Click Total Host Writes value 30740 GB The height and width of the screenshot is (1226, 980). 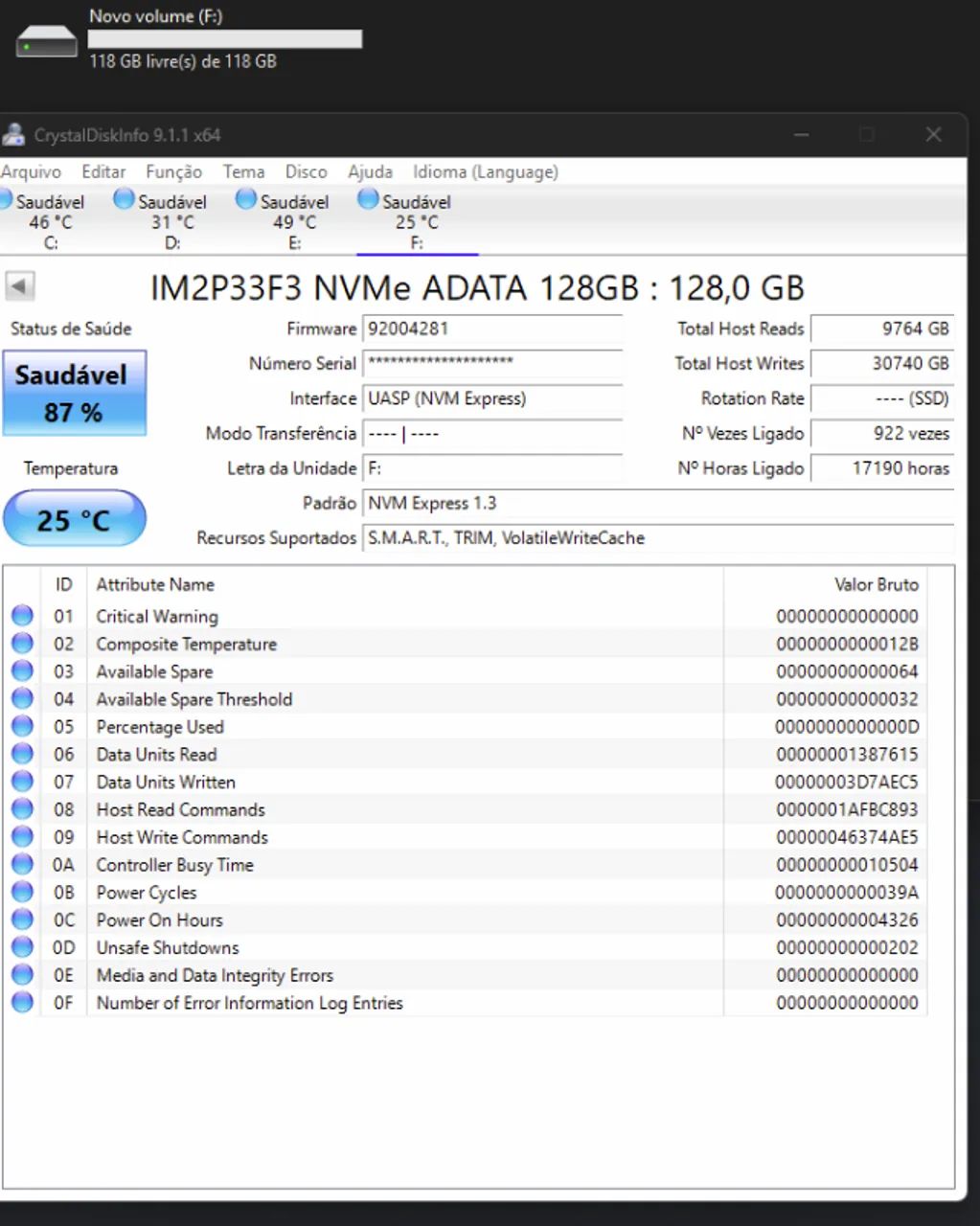pos(882,363)
